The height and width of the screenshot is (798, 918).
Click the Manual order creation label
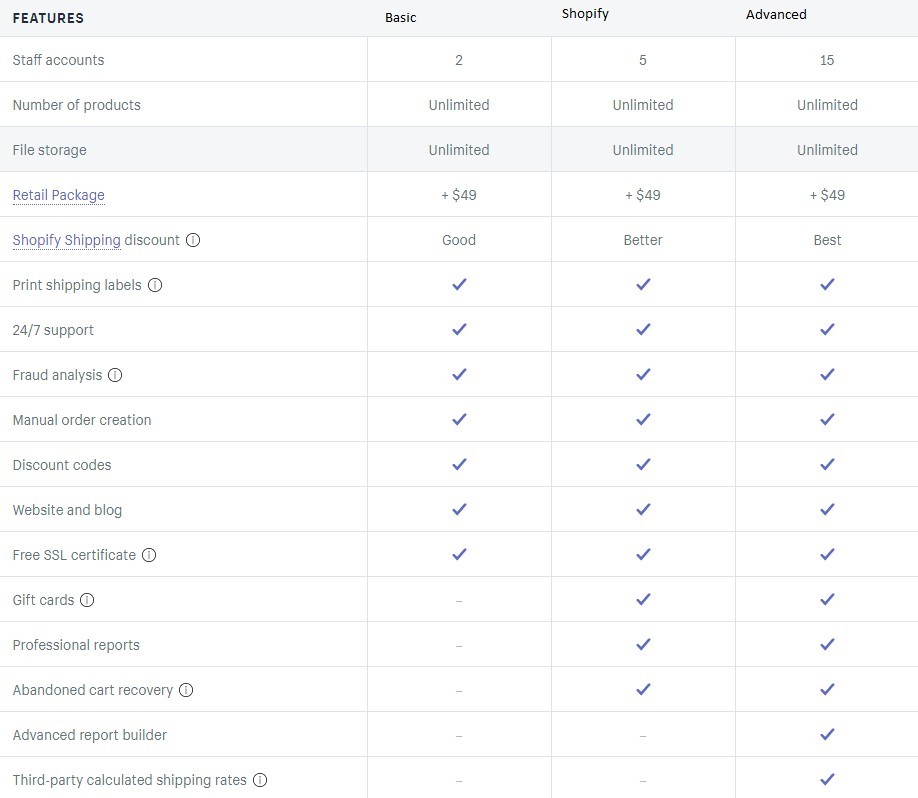[82, 420]
